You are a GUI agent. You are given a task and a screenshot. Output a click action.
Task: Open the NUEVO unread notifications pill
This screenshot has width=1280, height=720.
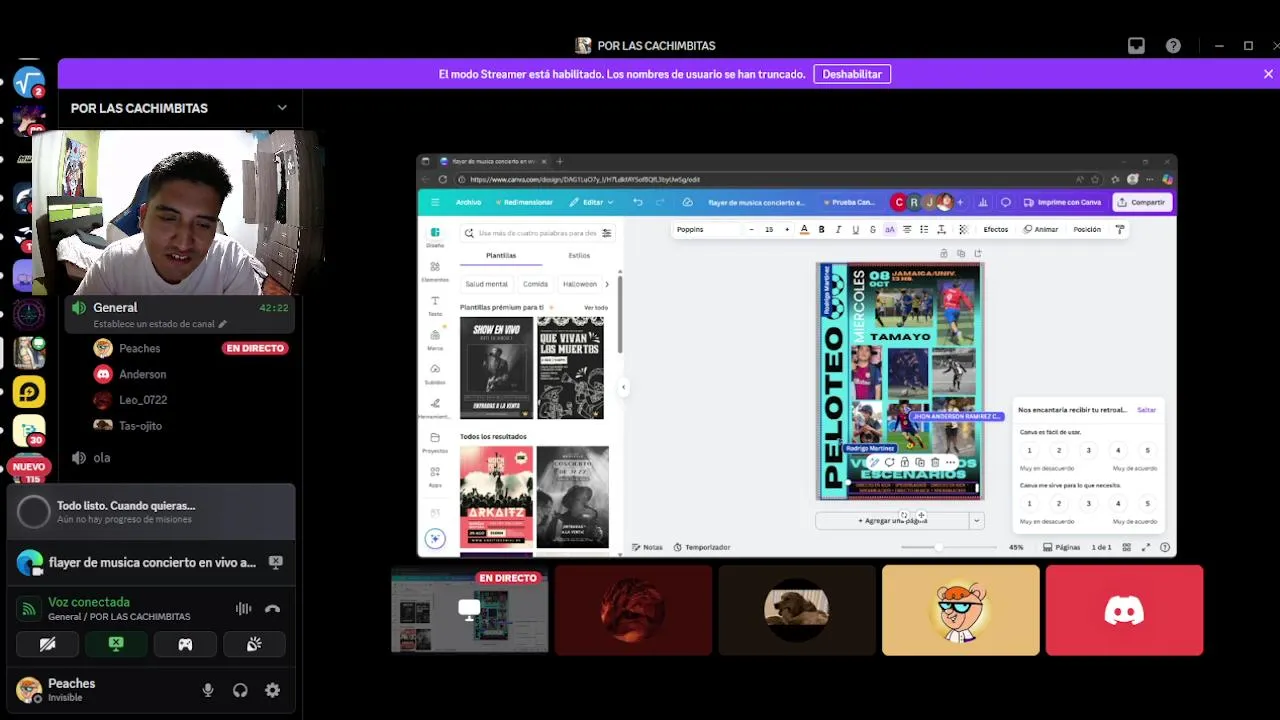pos(29,467)
